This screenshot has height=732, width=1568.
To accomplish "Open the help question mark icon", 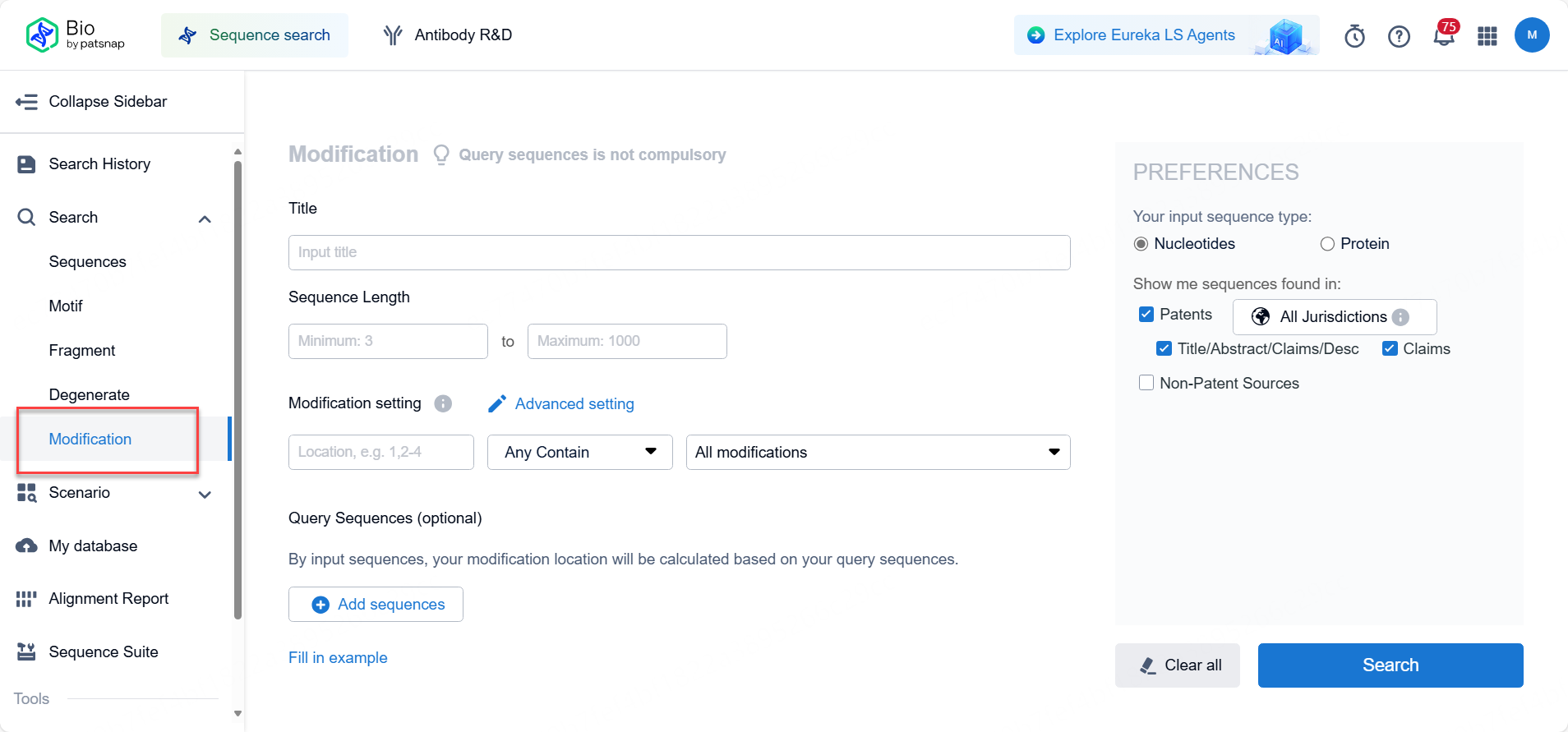I will click(1399, 36).
